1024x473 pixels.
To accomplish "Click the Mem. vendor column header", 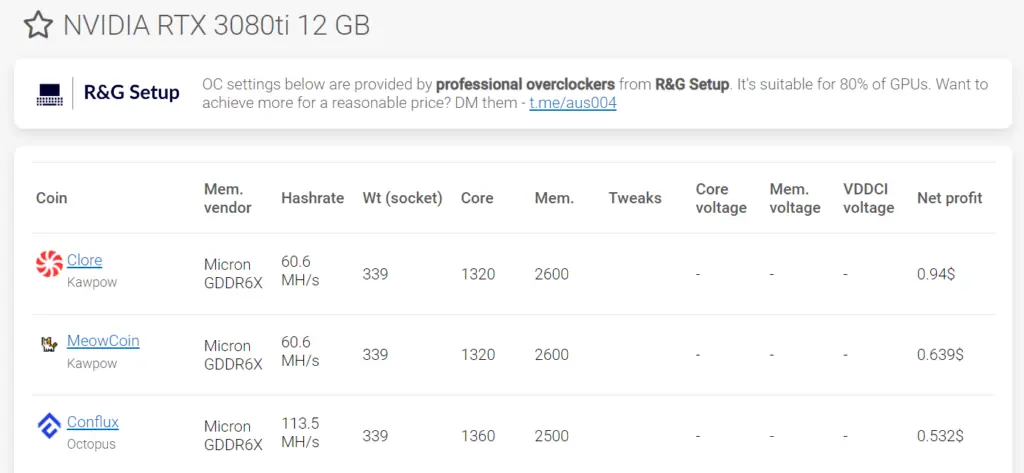I will (x=227, y=198).
